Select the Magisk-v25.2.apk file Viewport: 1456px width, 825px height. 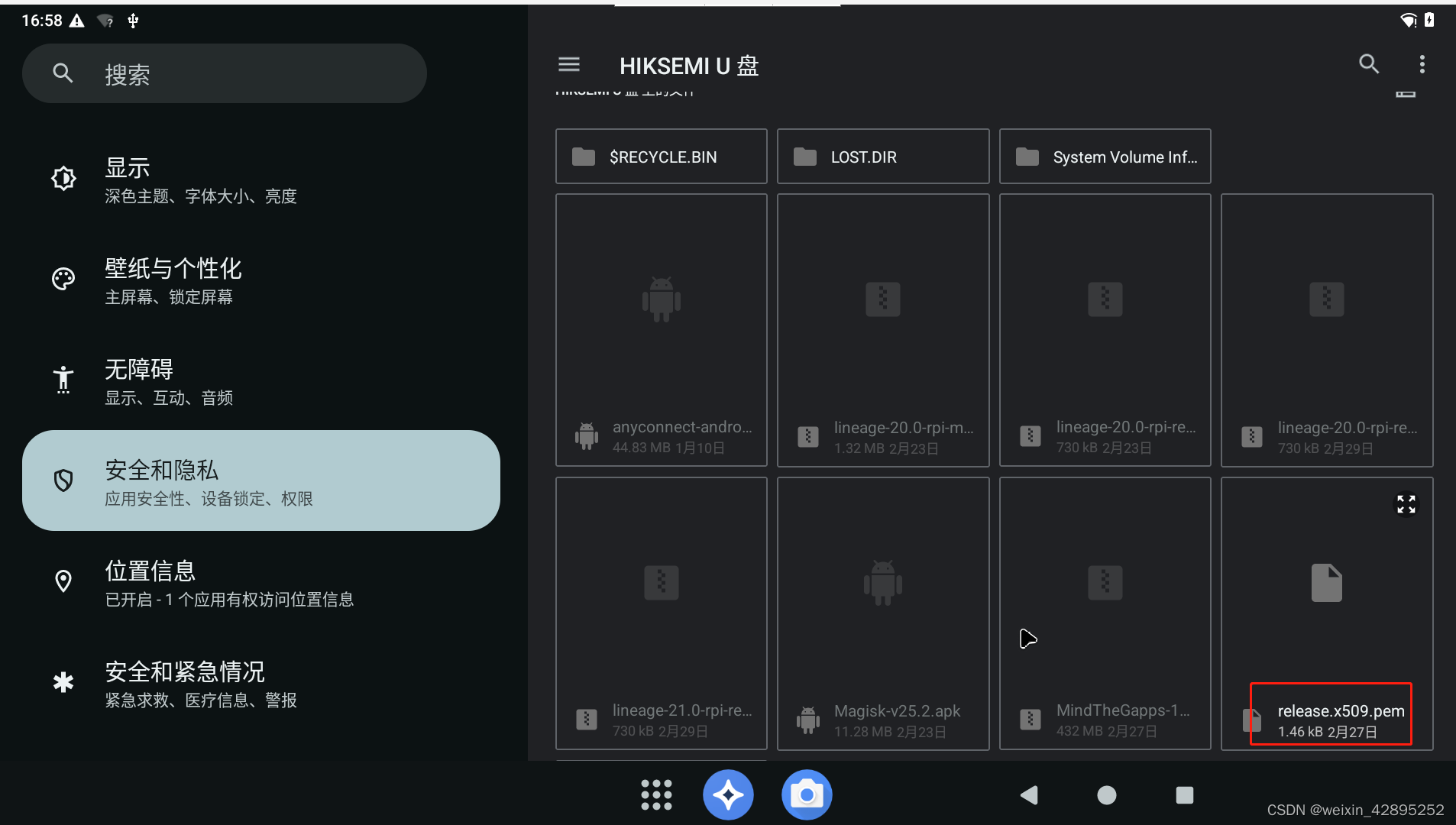pyautogui.click(x=883, y=613)
